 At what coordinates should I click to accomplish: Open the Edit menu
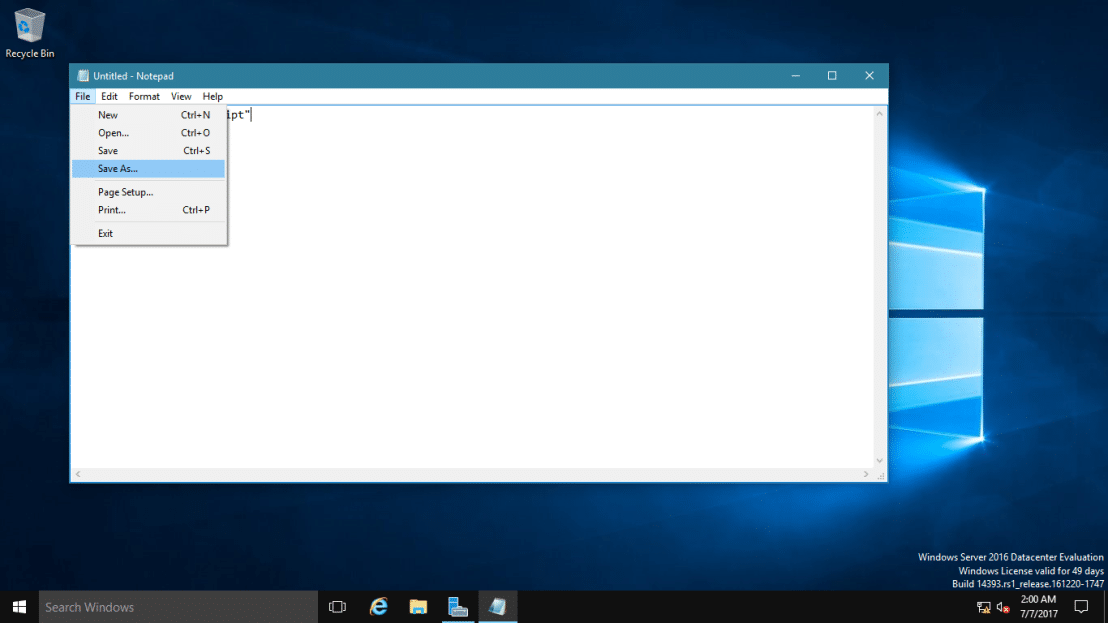coord(109,96)
